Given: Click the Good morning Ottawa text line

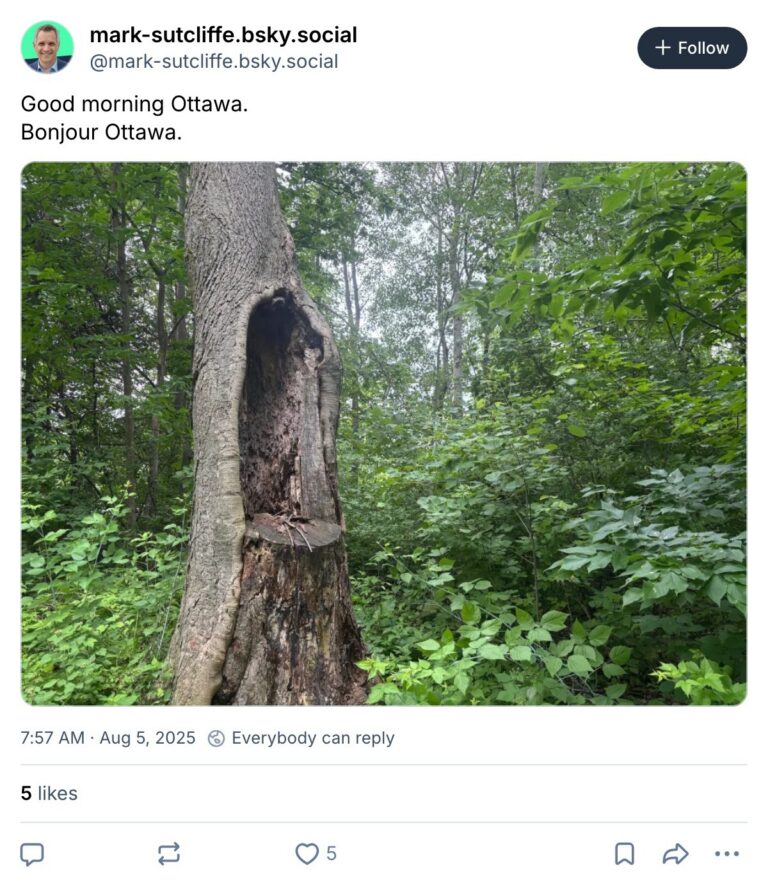Looking at the screenshot, I should pyautogui.click(x=135, y=104).
